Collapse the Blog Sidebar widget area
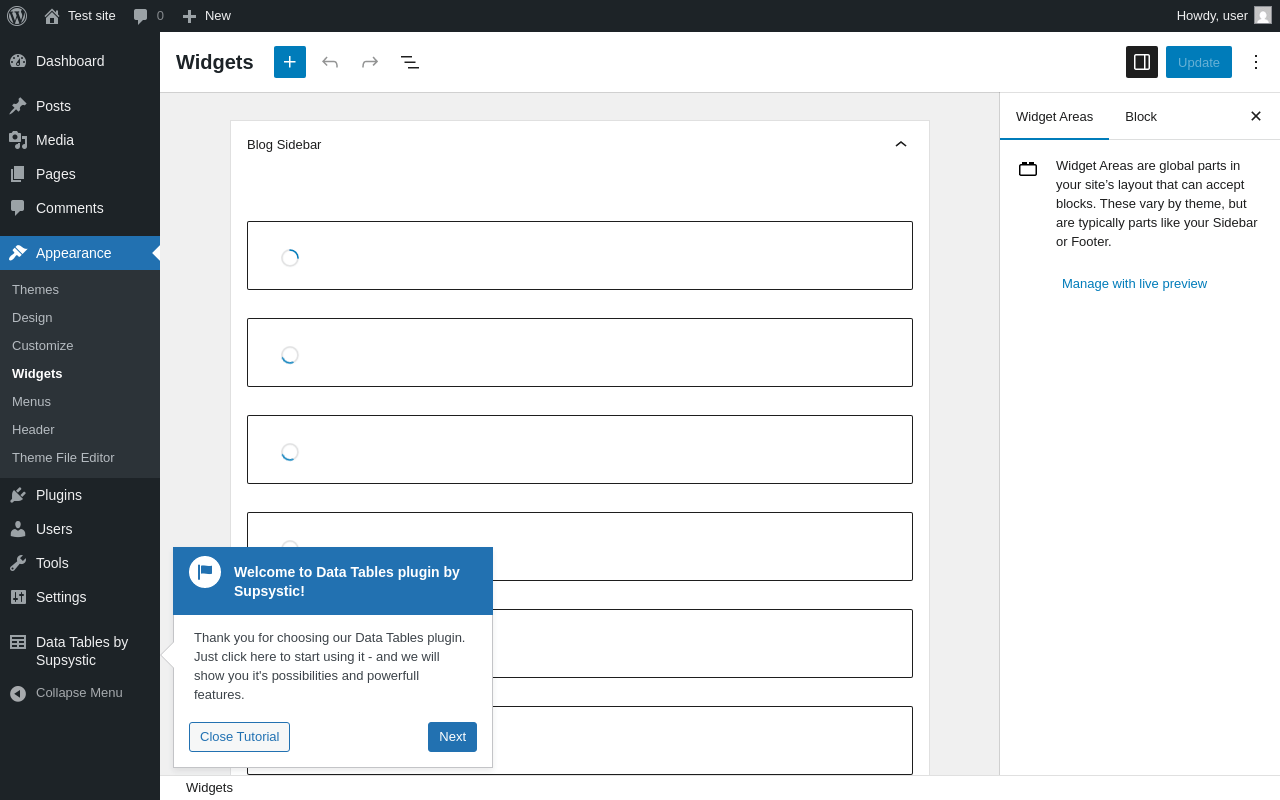The image size is (1280, 800). [x=901, y=144]
